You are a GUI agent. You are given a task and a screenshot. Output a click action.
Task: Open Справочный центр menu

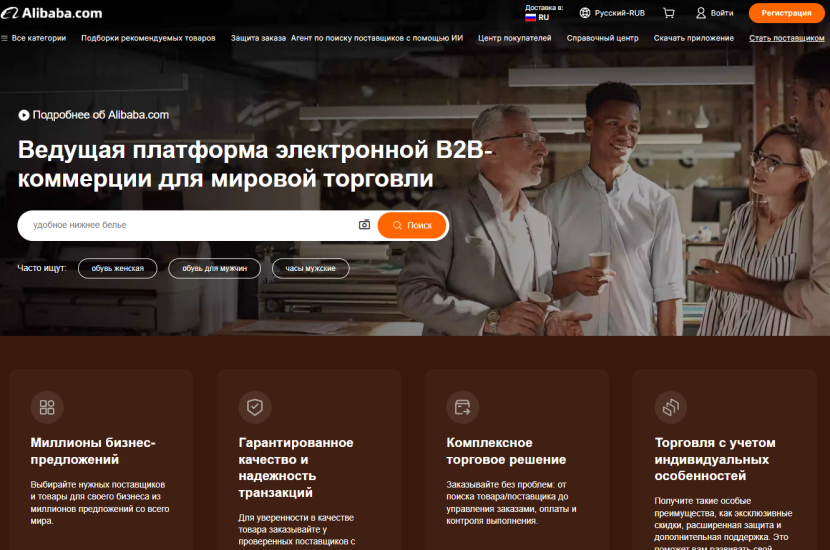tap(602, 38)
